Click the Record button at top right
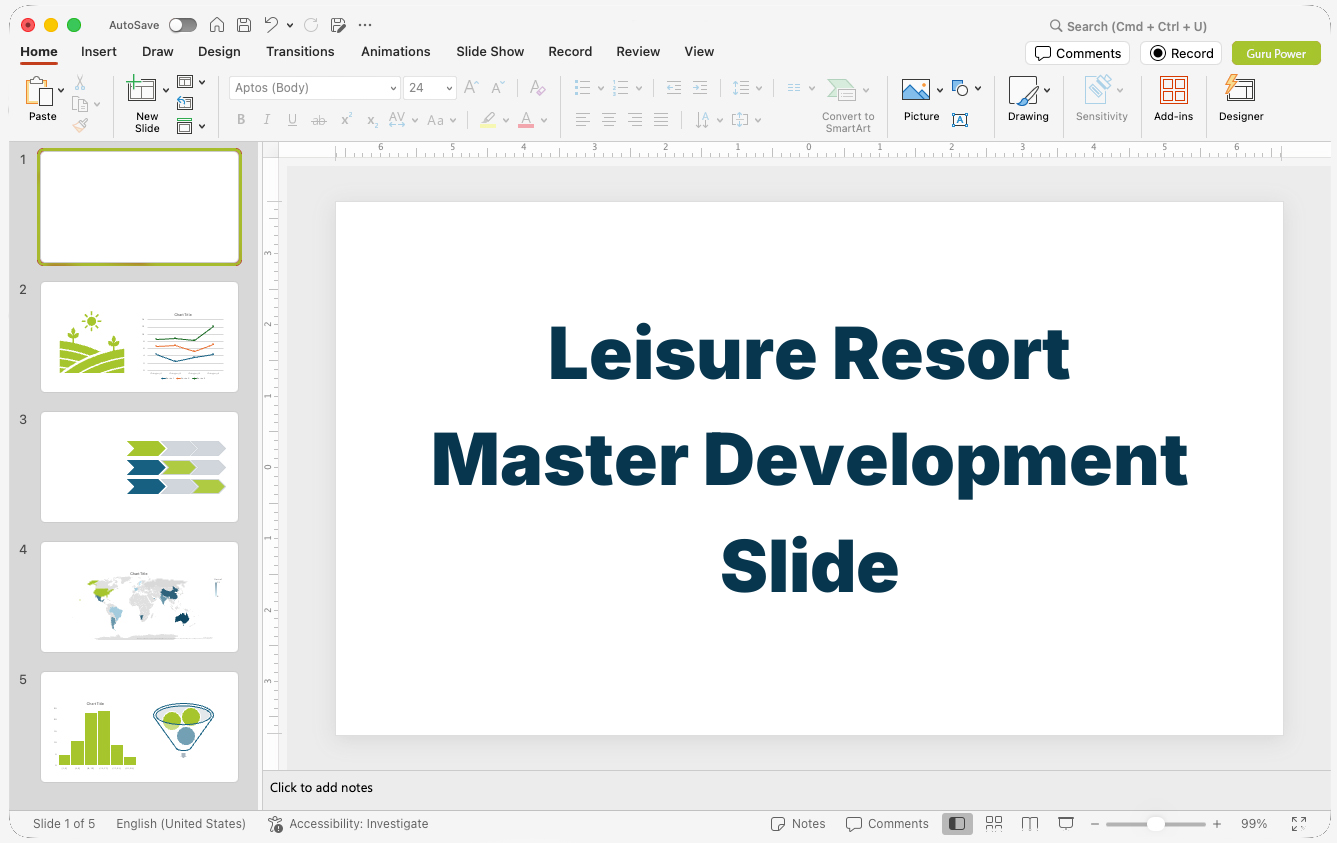 [1181, 53]
